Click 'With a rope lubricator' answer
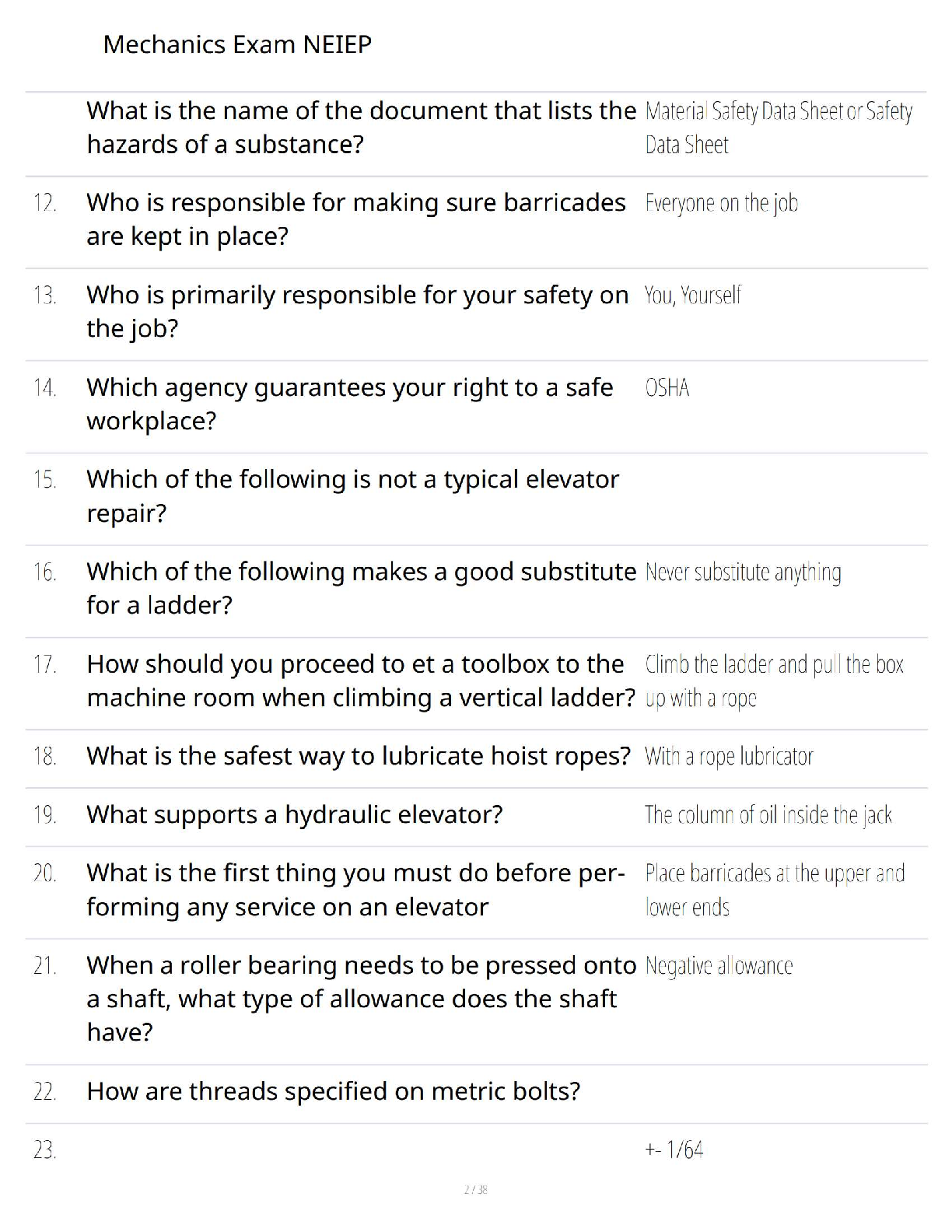This screenshot has width=952, height=1232. tap(729, 756)
